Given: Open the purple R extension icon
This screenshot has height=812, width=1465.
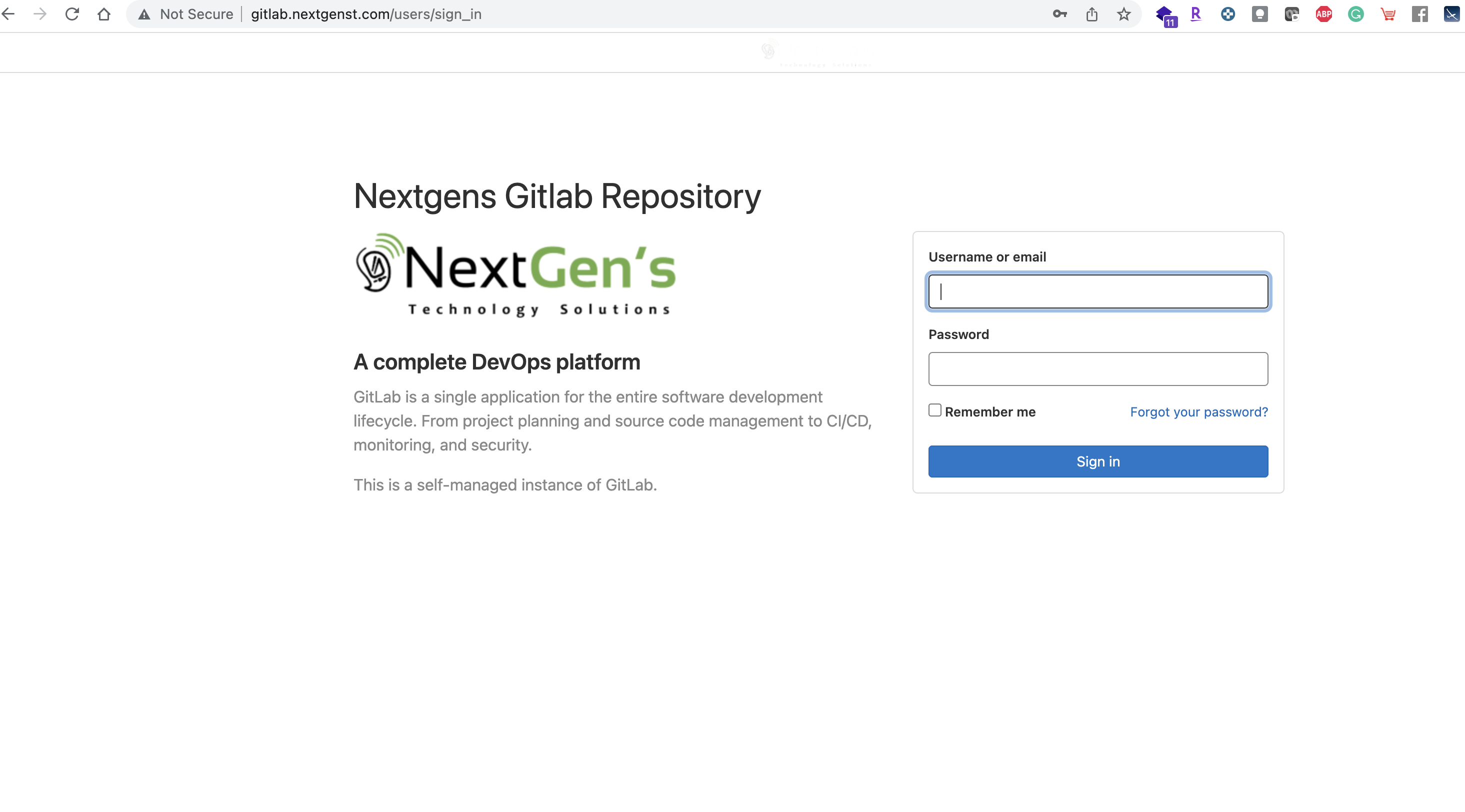Looking at the screenshot, I should pyautogui.click(x=1196, y=14).
